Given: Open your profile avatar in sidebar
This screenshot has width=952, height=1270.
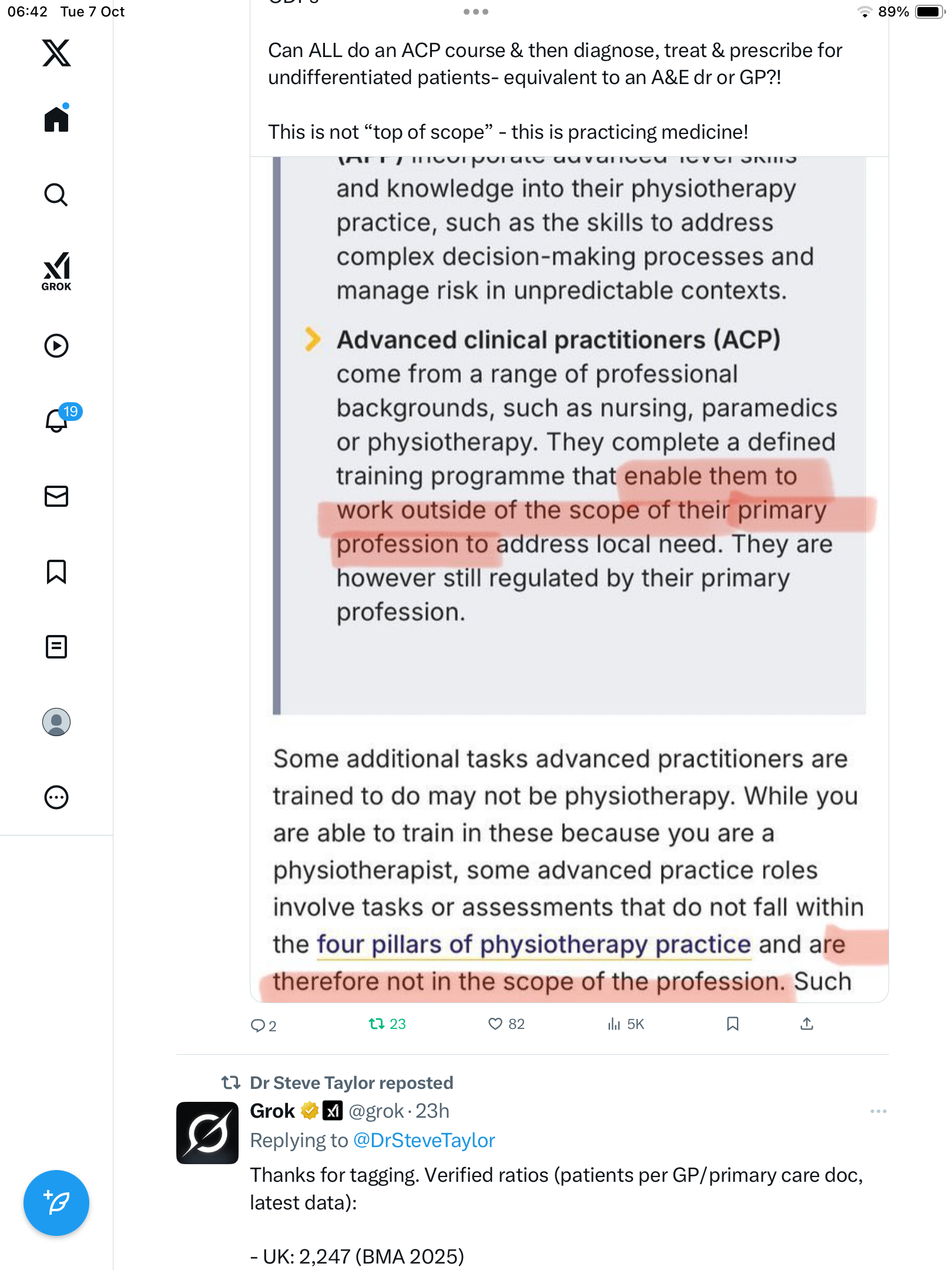Looking at the screenshot, I should coord(56,722).
